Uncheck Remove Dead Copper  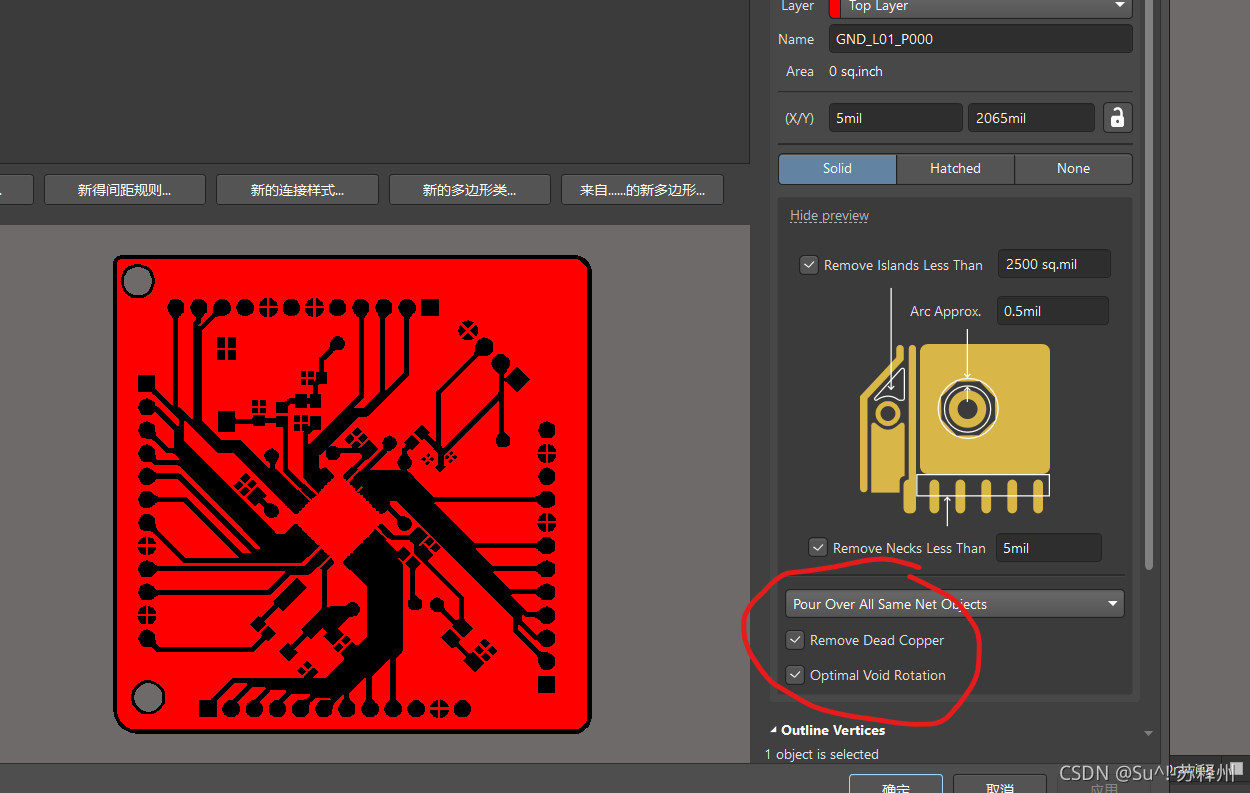pos(795,640)
